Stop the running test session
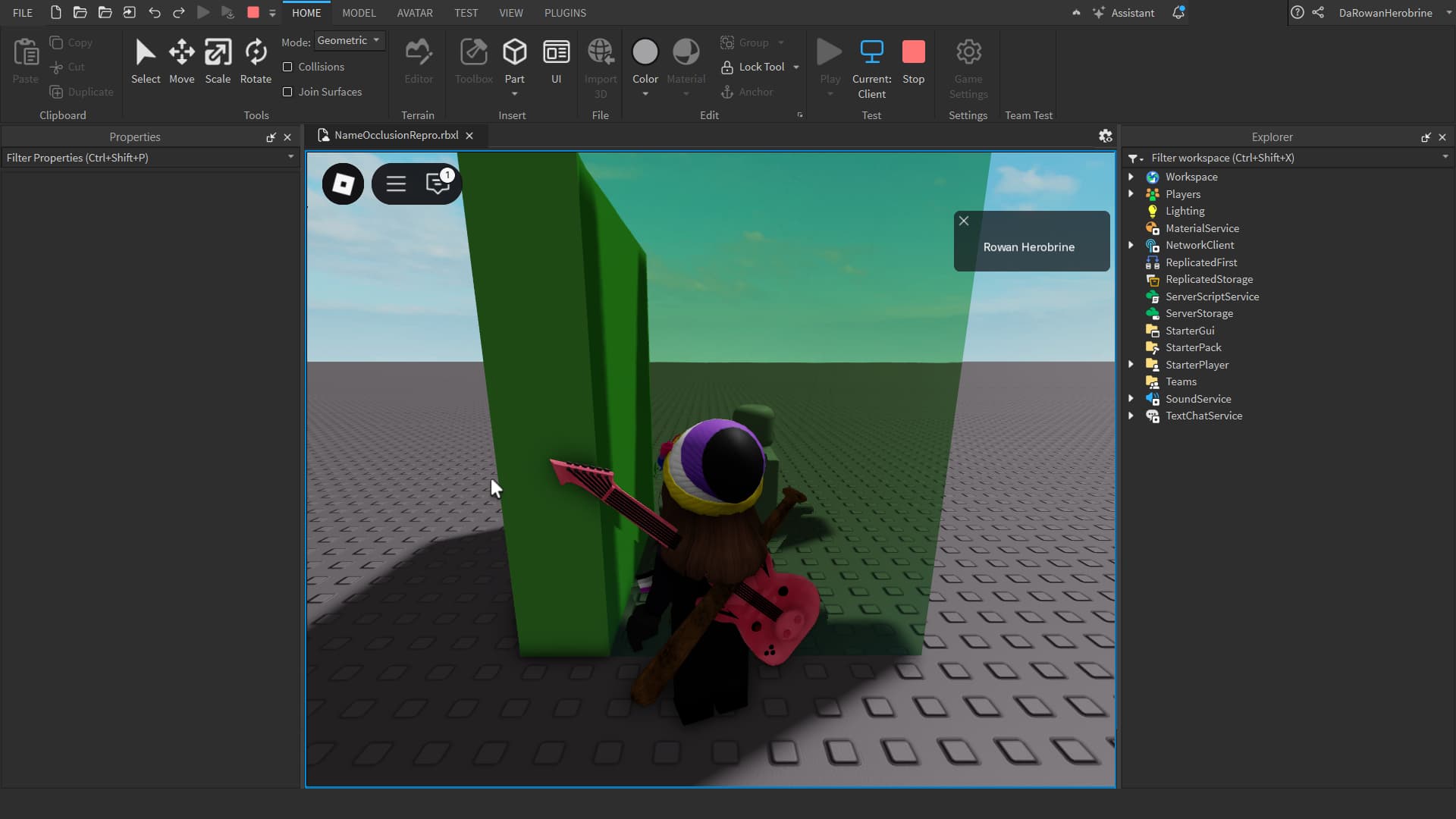The height and width of the screenshot is (819, 1456). tap(913, 61)
